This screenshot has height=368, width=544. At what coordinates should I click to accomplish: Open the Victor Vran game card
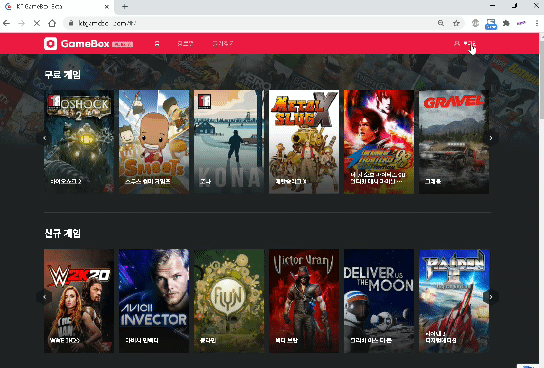click(x=304, y=301)
